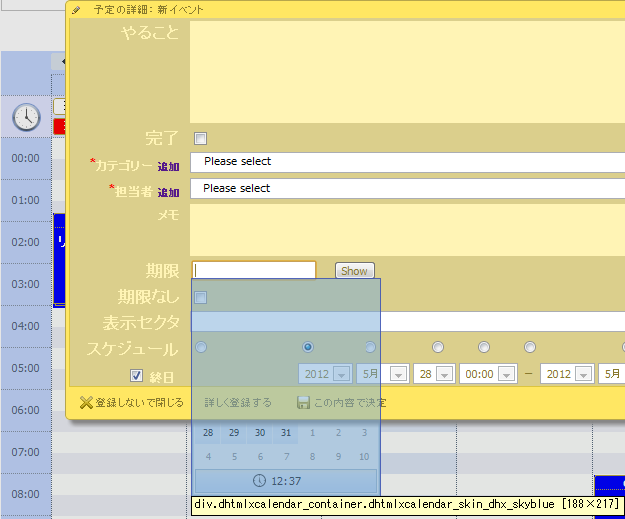The image size is (625, 519).
Task: Click the 07:00 label on the time scale
Action: tap(26, 452)
